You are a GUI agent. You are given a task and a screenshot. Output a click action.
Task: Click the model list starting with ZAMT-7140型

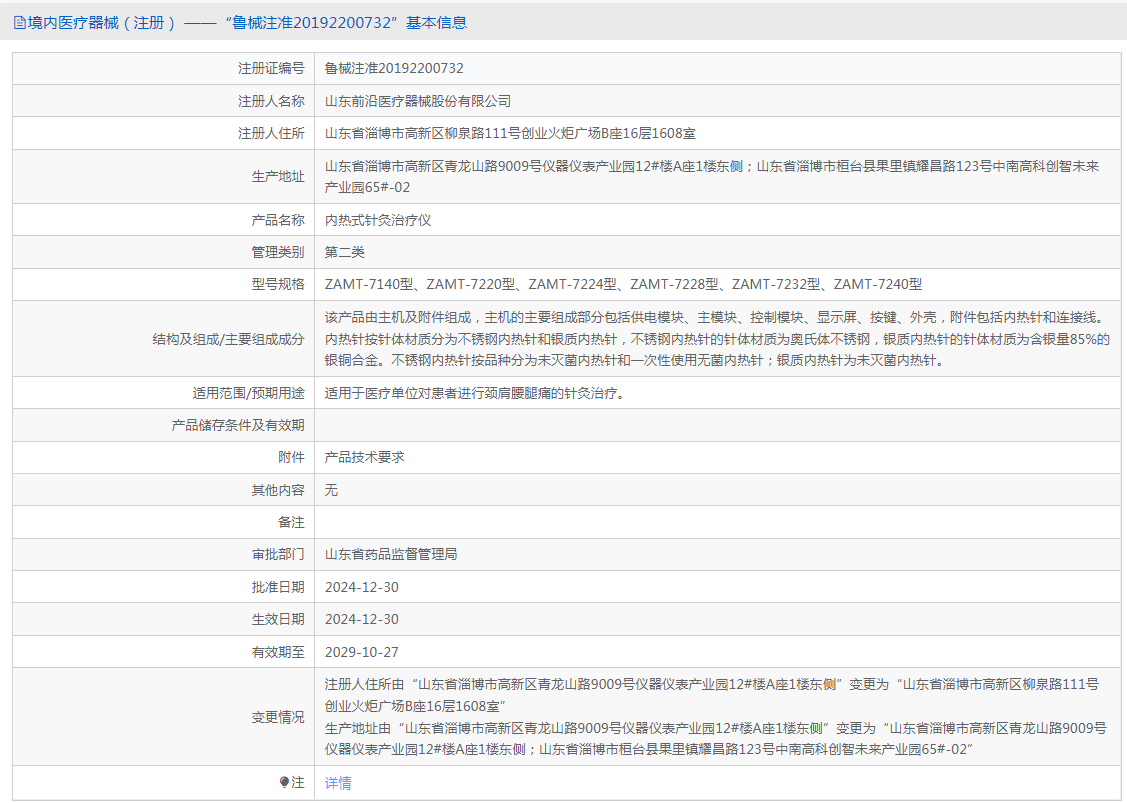pos(623,284)
